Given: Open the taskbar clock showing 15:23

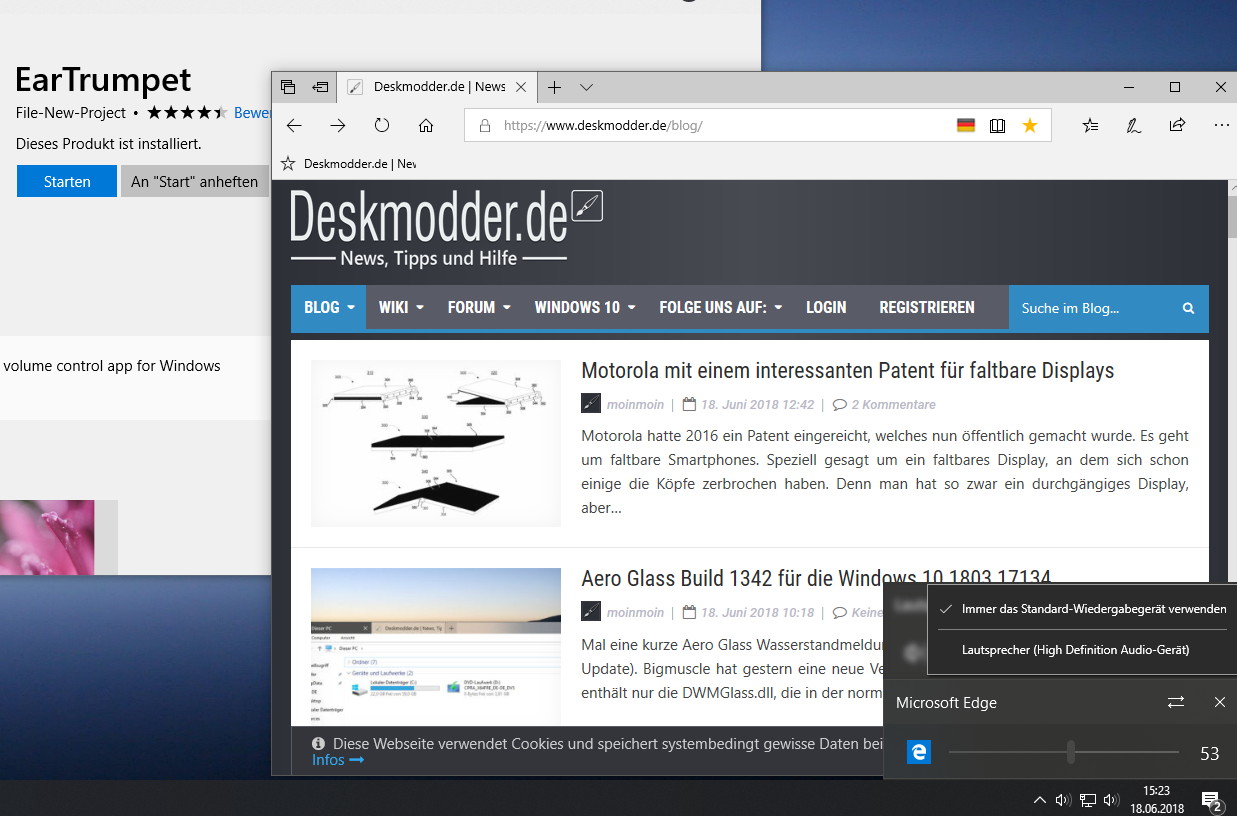Looking at the screenshot, I should pyautogui.click(x=1157, y=799).
